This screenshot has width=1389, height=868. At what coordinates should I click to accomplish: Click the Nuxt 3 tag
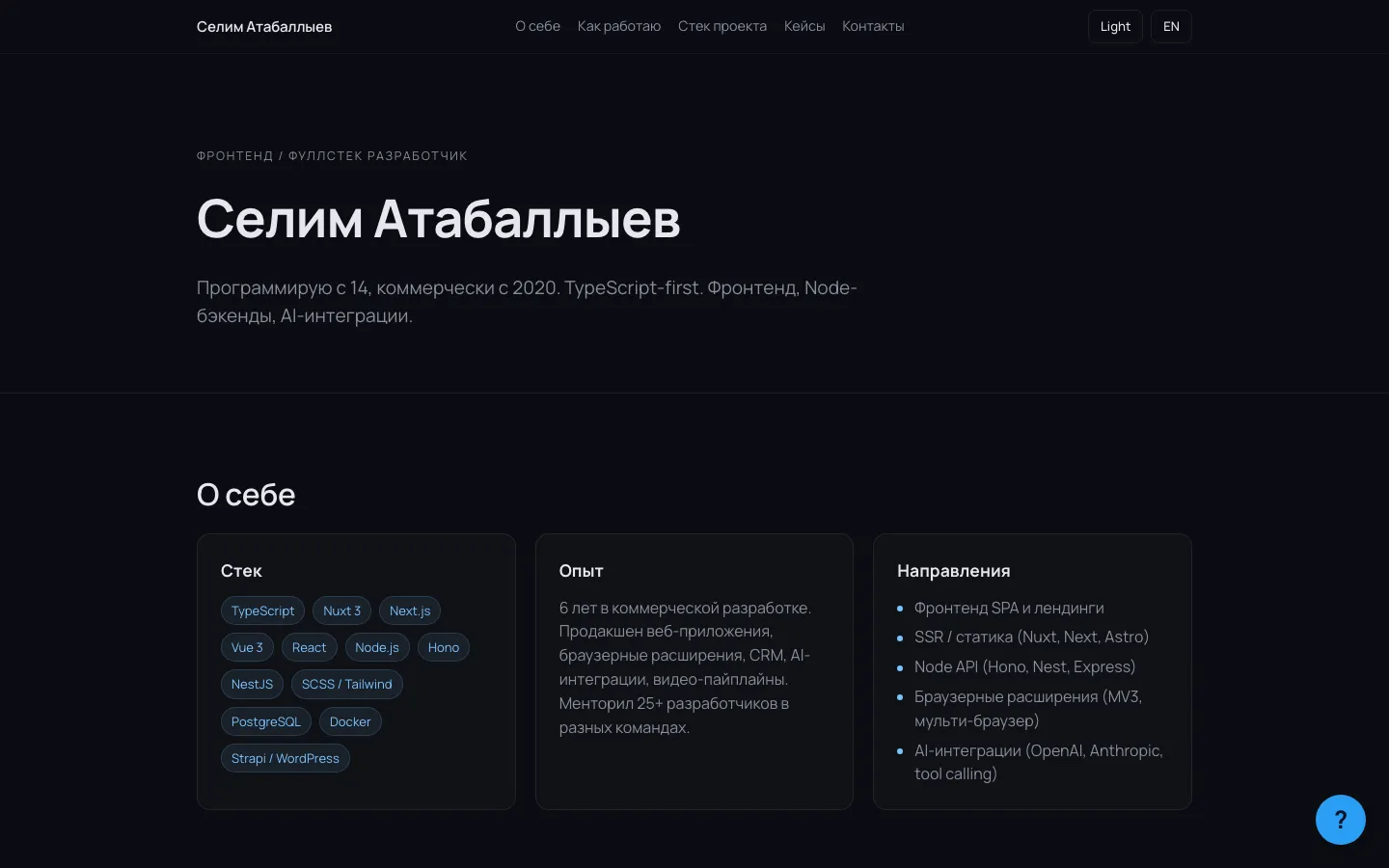point(341,610)
